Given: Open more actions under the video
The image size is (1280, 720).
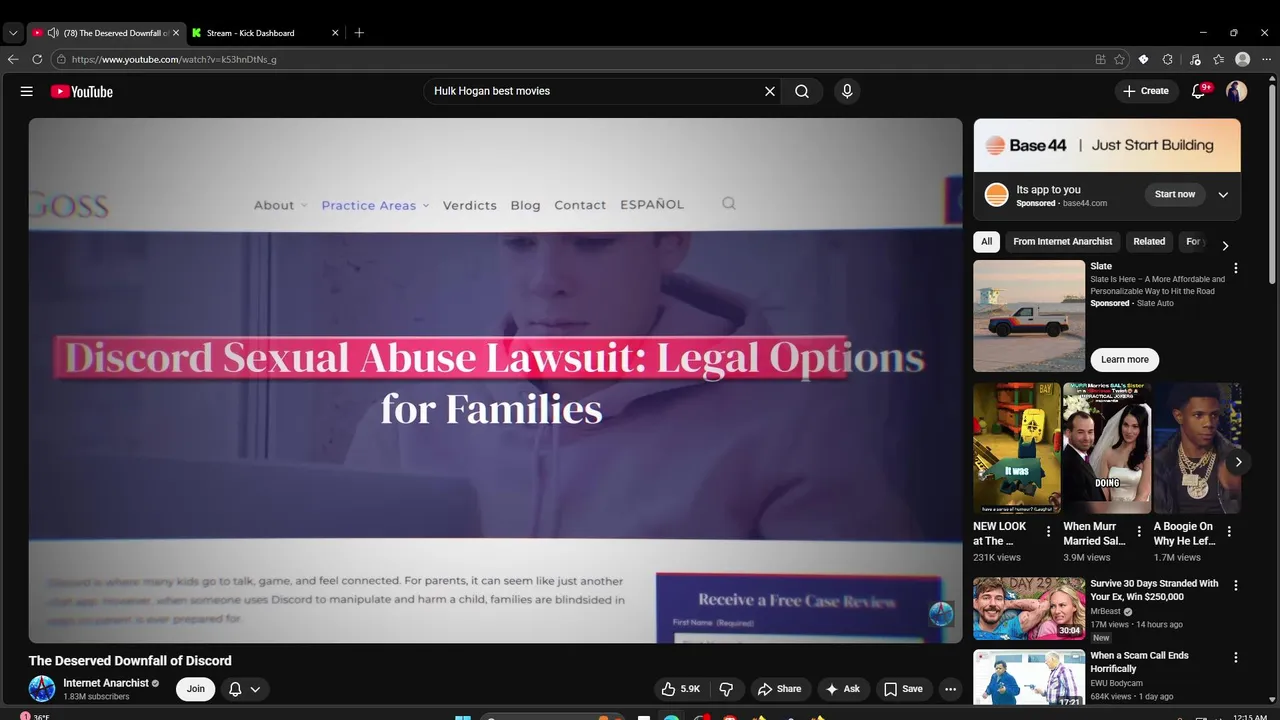Looking at the screenshot, I should pos(951,689).
